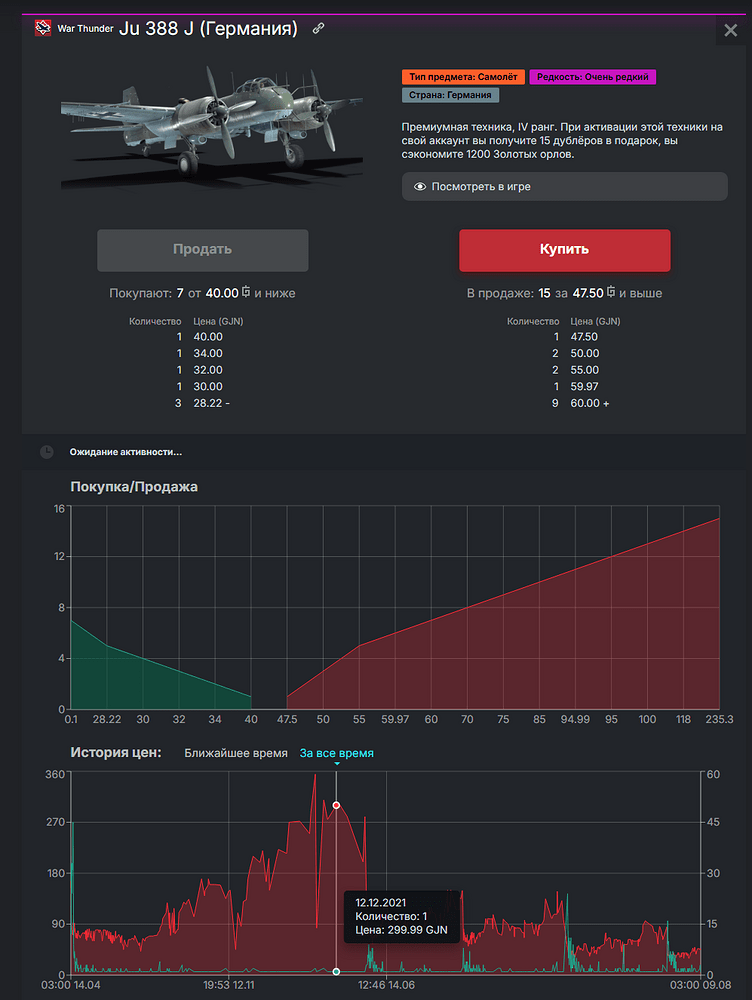The width and height of the screenshot is (752, 1000).
Task: Select the За все время tab
Action: tap(336, 753)
